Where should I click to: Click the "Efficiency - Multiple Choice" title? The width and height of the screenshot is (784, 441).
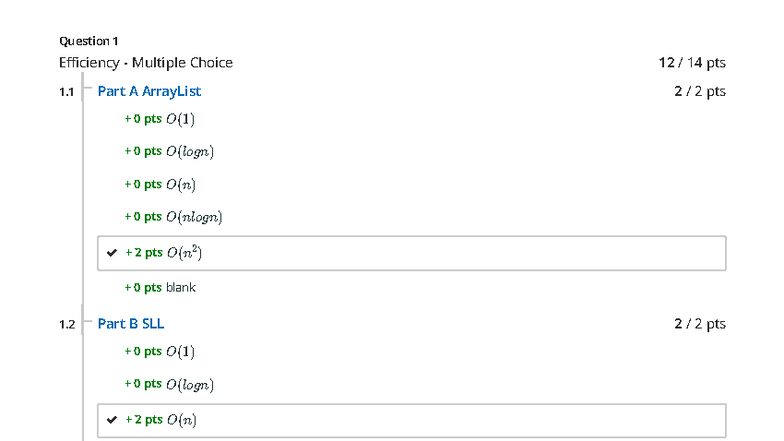146,63
